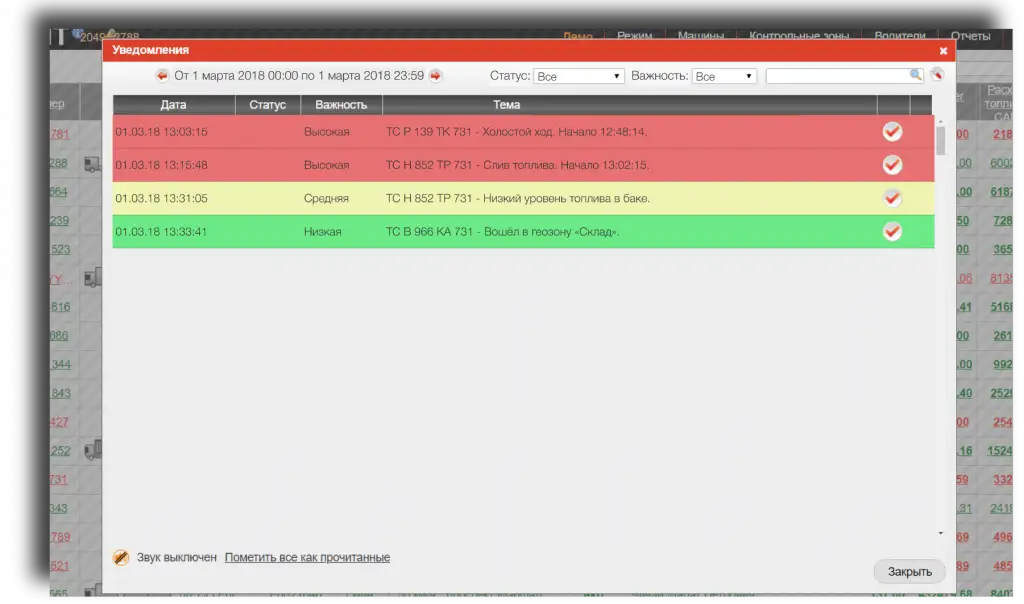The image size is (1024, 604).
Task: Mark the 'Слив топлива' notification as read
Action: (892, 164)
